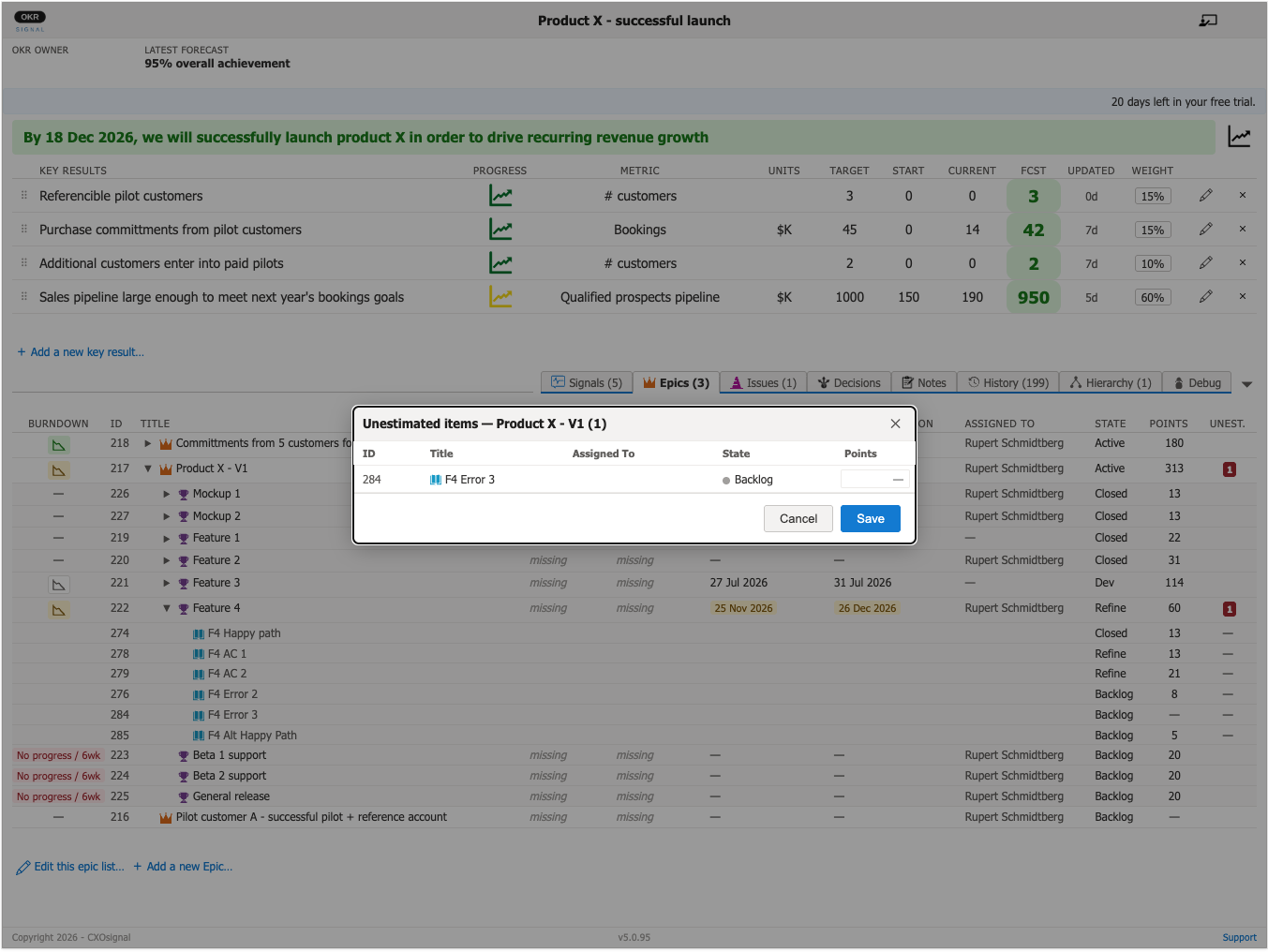Grab drag handle of Referencible pilot customers
The width and height of the screenshot is (1268, 952).
tap(24, 196)
